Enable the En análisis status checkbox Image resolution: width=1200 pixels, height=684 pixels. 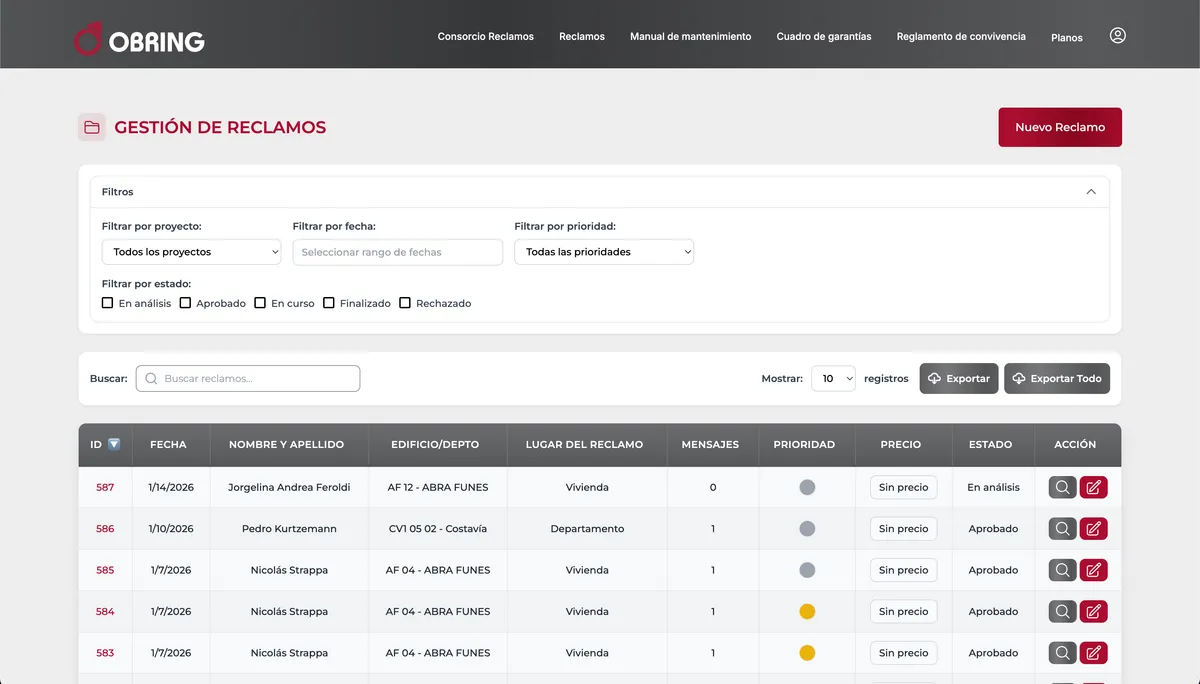108,303
